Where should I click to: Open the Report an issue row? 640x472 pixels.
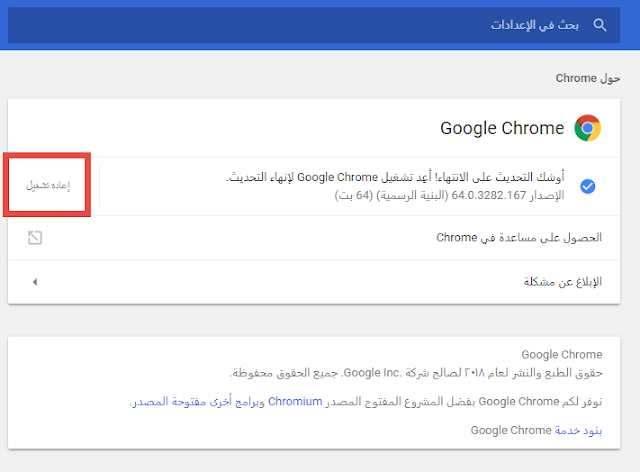coord(314,282)
